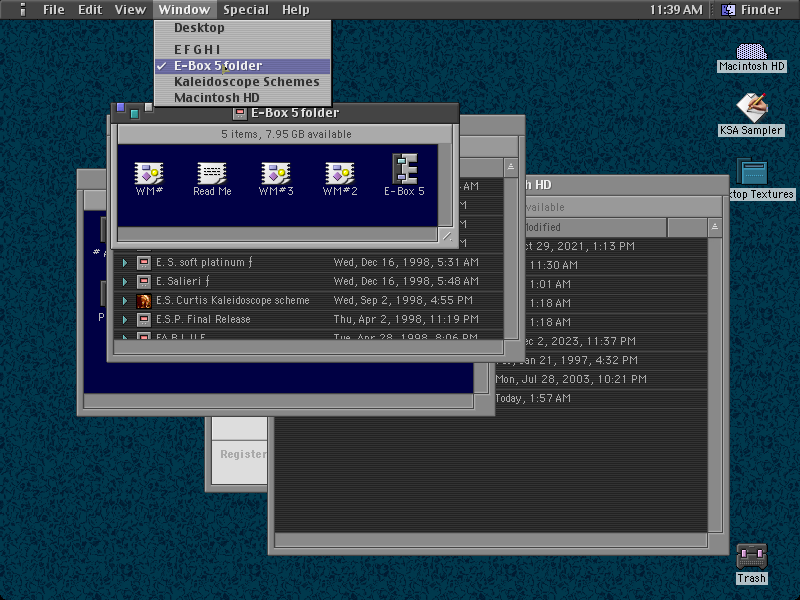Image resolution: width=800 pixels, height=600 pixels.
Task: Click the Macintosh HD desktop drive icon
Action: click(x=752, y=52)
